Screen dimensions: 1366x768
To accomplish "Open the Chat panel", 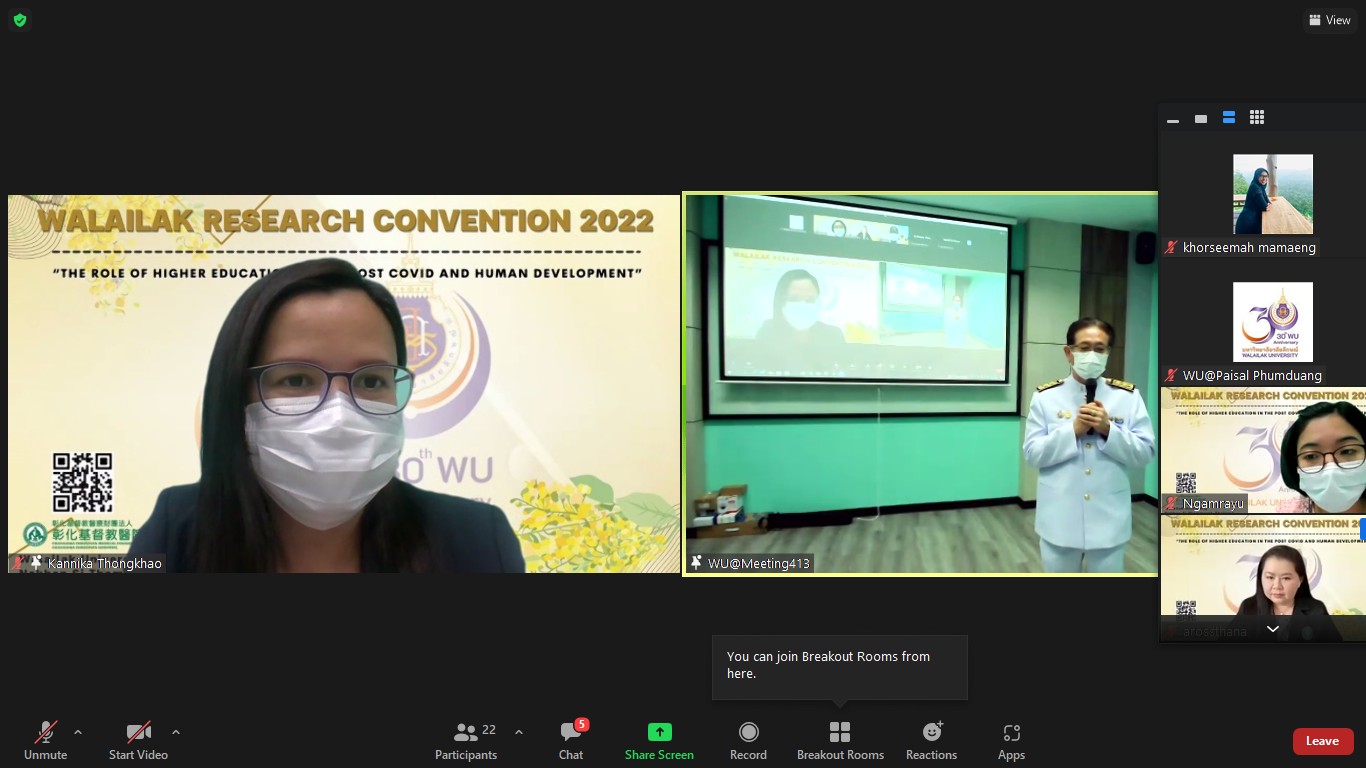I will (x=571, y=741).
